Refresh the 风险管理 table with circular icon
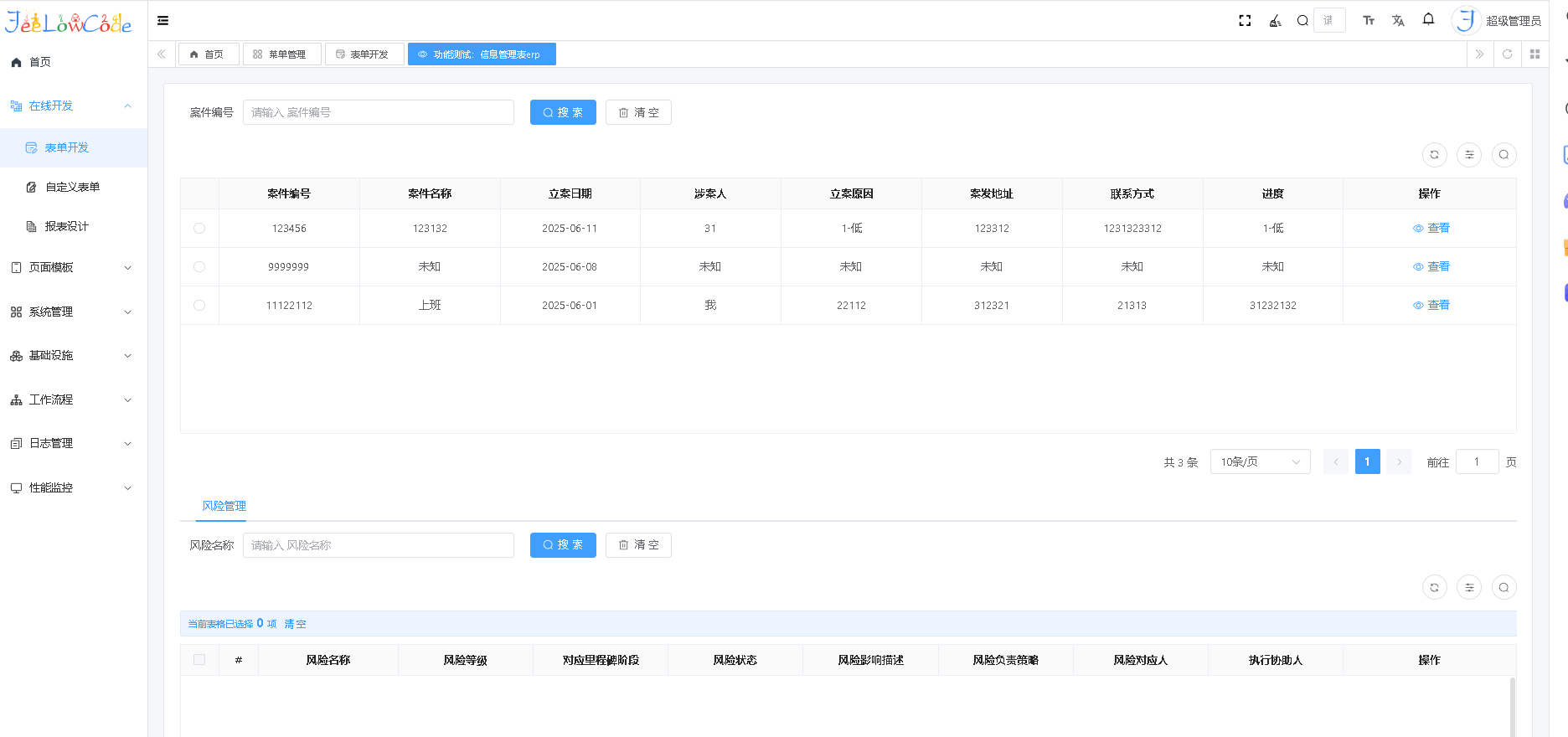1568x737 pixels. click(x=1434, y=587)
